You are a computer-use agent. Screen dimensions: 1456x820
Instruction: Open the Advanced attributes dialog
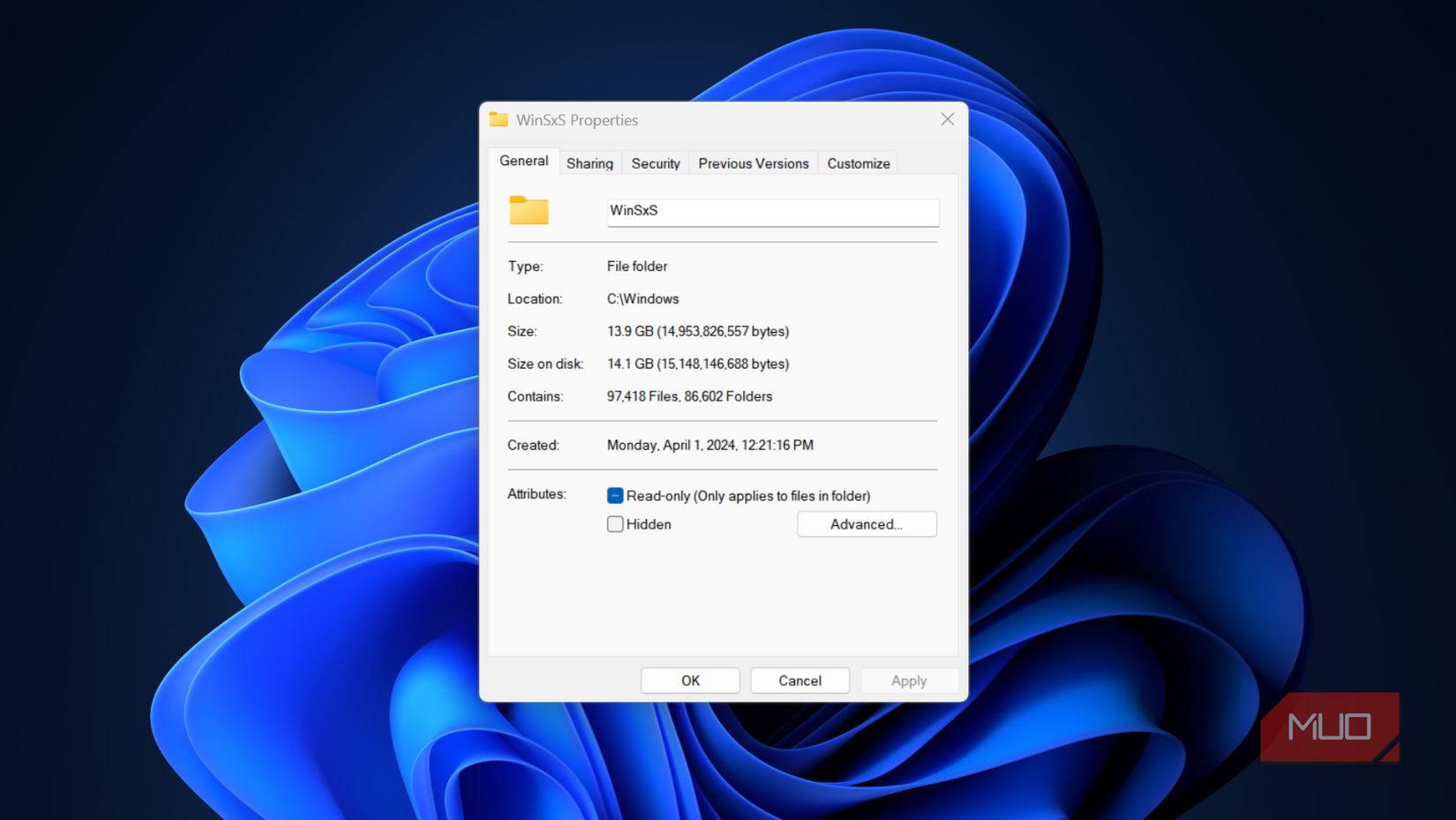pos(866,524)
